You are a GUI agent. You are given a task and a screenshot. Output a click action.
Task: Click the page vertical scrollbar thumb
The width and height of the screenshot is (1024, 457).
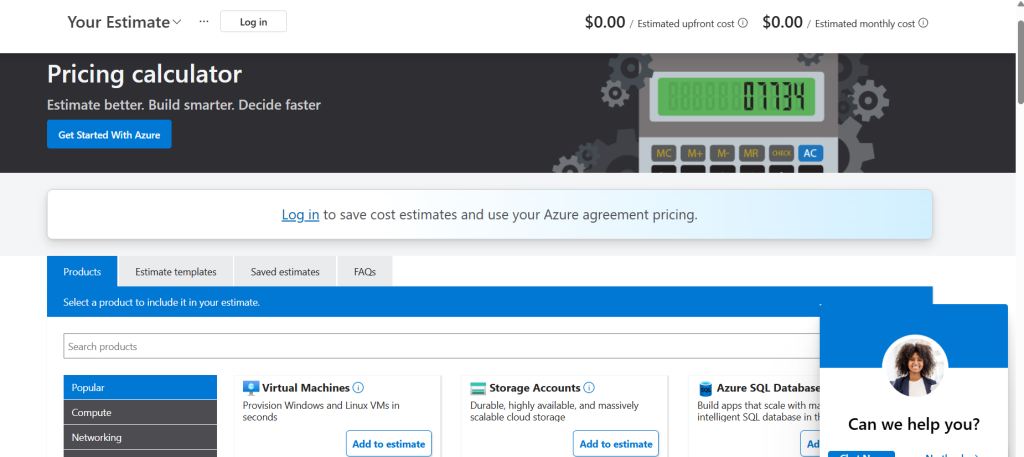(1019, 62)
